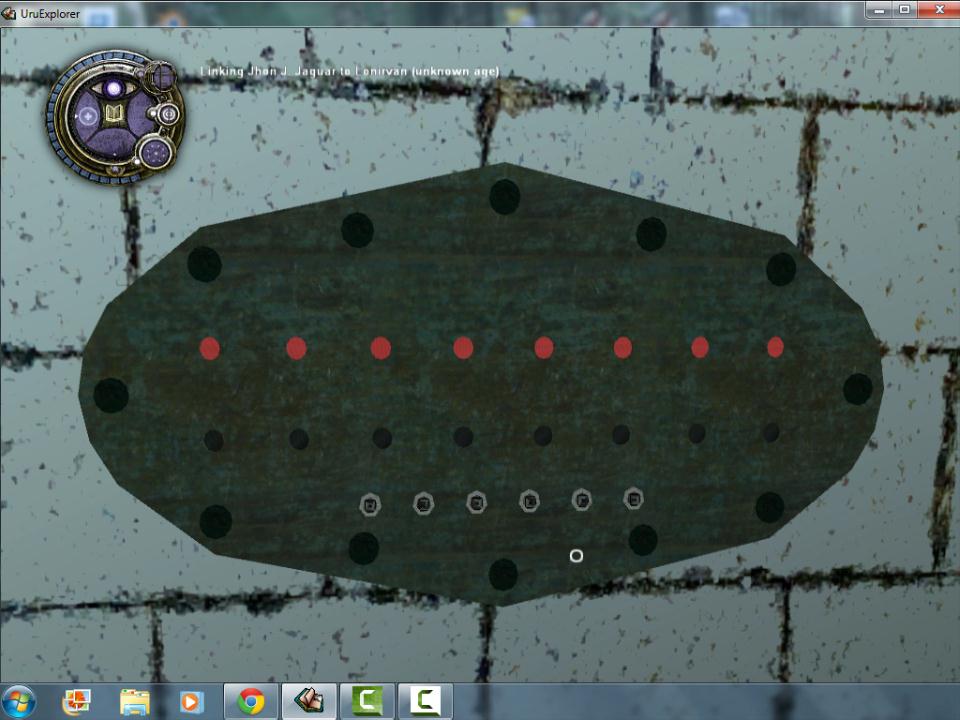Switch to the UruExplorer book taskbar icon
Viewport: 960px width, 720px height.
click(309, 702)
